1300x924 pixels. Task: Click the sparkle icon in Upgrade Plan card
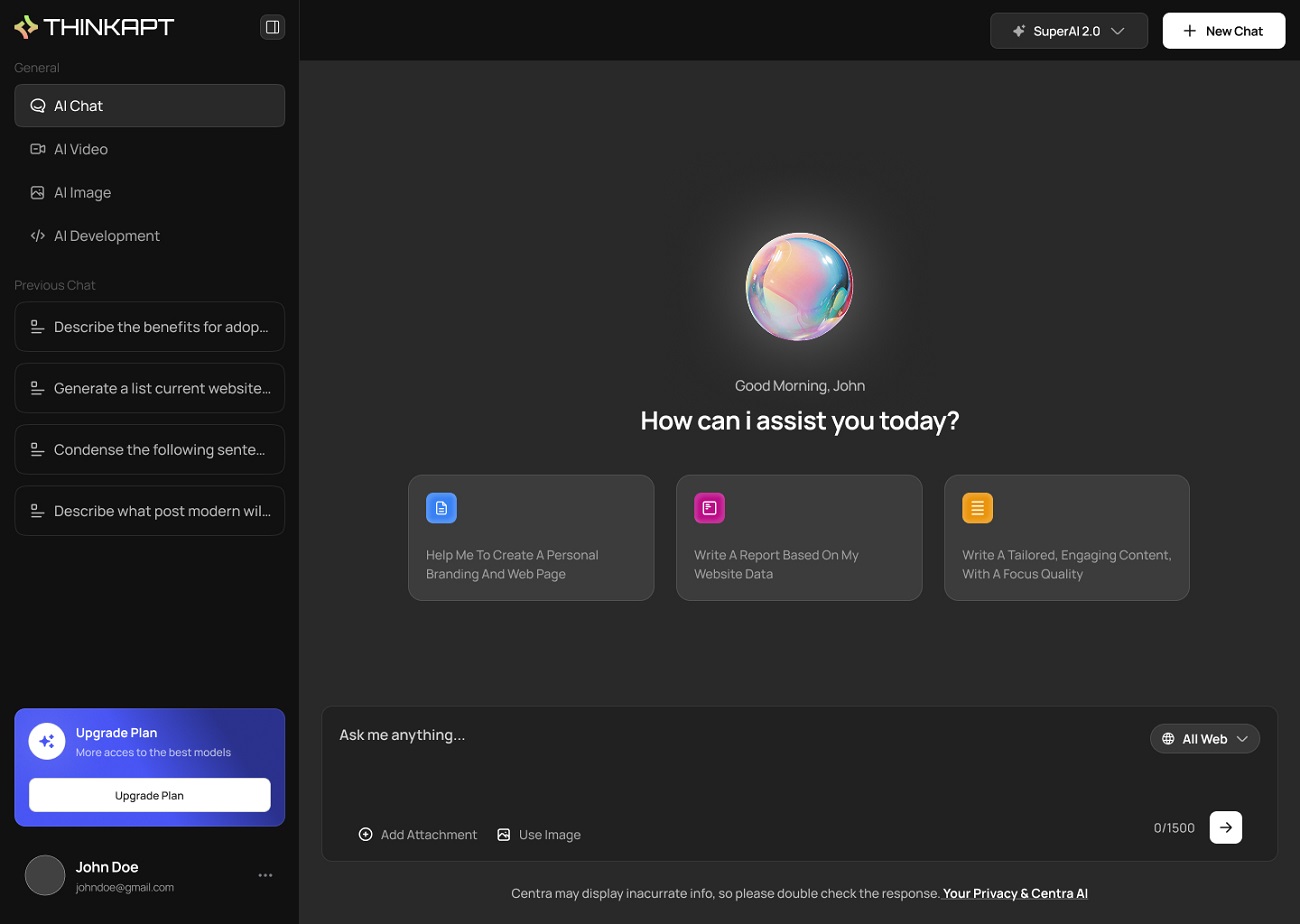tap(47, 741)
